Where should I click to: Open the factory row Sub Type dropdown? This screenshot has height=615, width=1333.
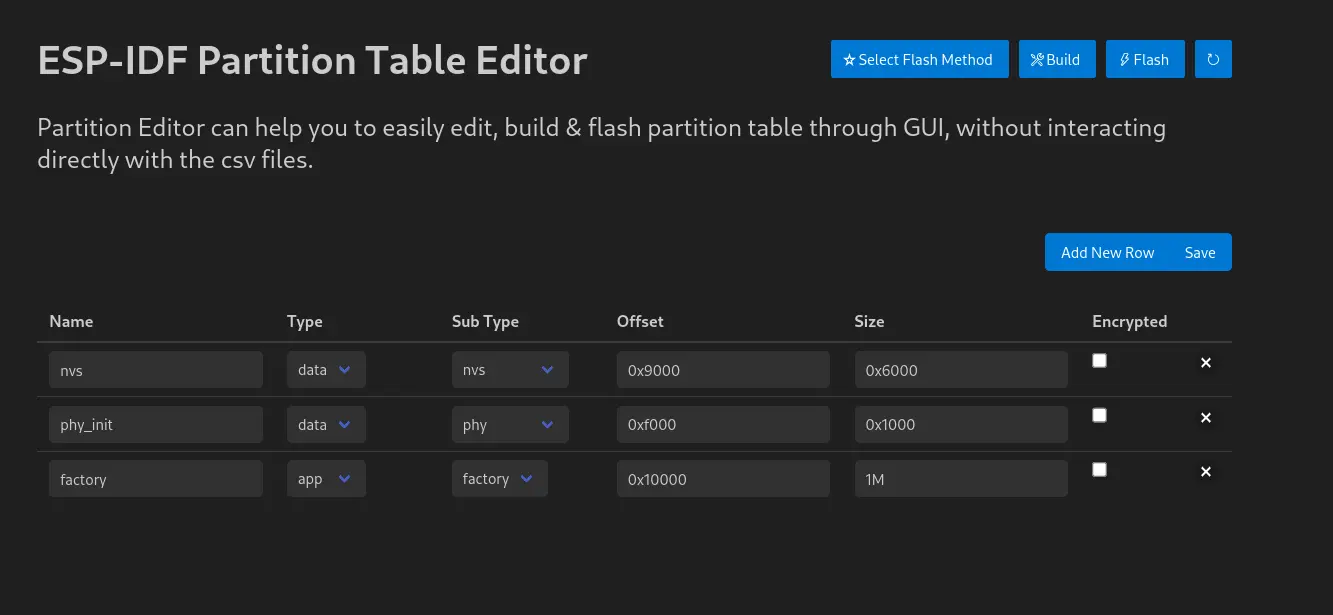(499, 478)
